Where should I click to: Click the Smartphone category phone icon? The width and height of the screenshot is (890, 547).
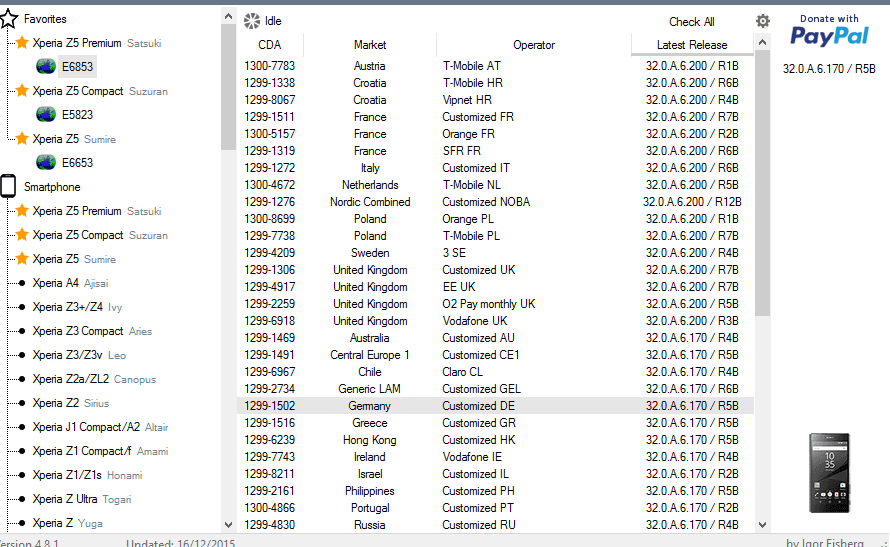[8, 186]
